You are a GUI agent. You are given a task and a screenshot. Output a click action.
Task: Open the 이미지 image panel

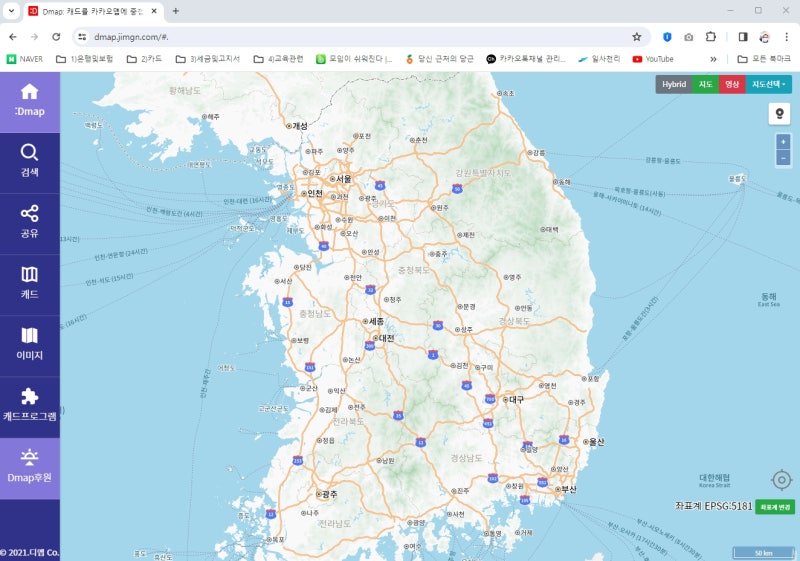pos(30,346)
